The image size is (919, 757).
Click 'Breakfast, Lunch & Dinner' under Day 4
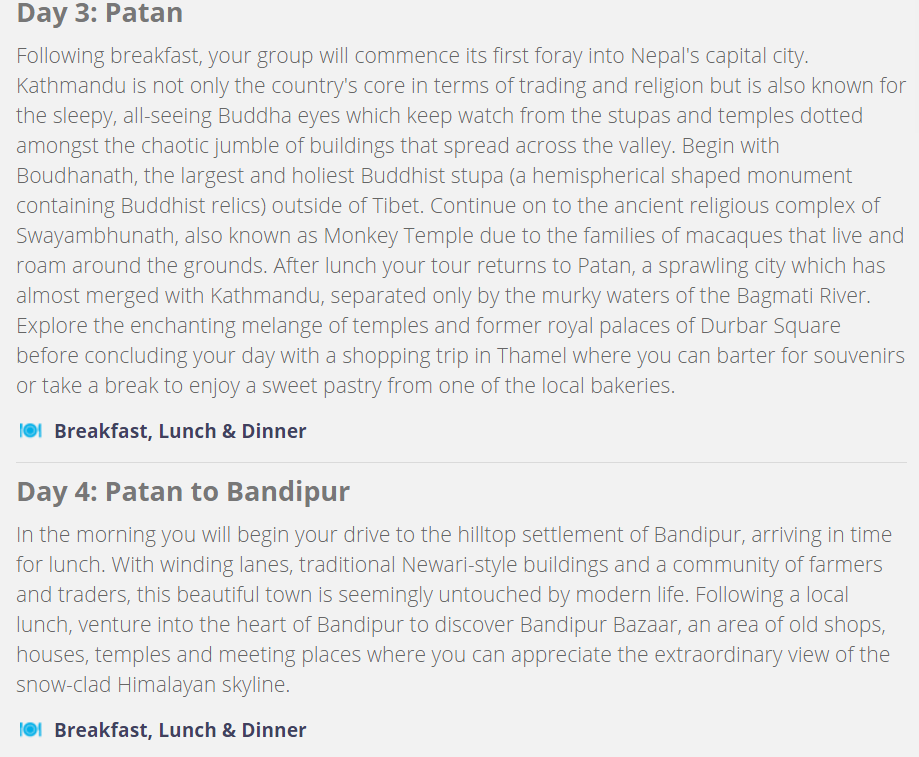(x=180, y=730)
